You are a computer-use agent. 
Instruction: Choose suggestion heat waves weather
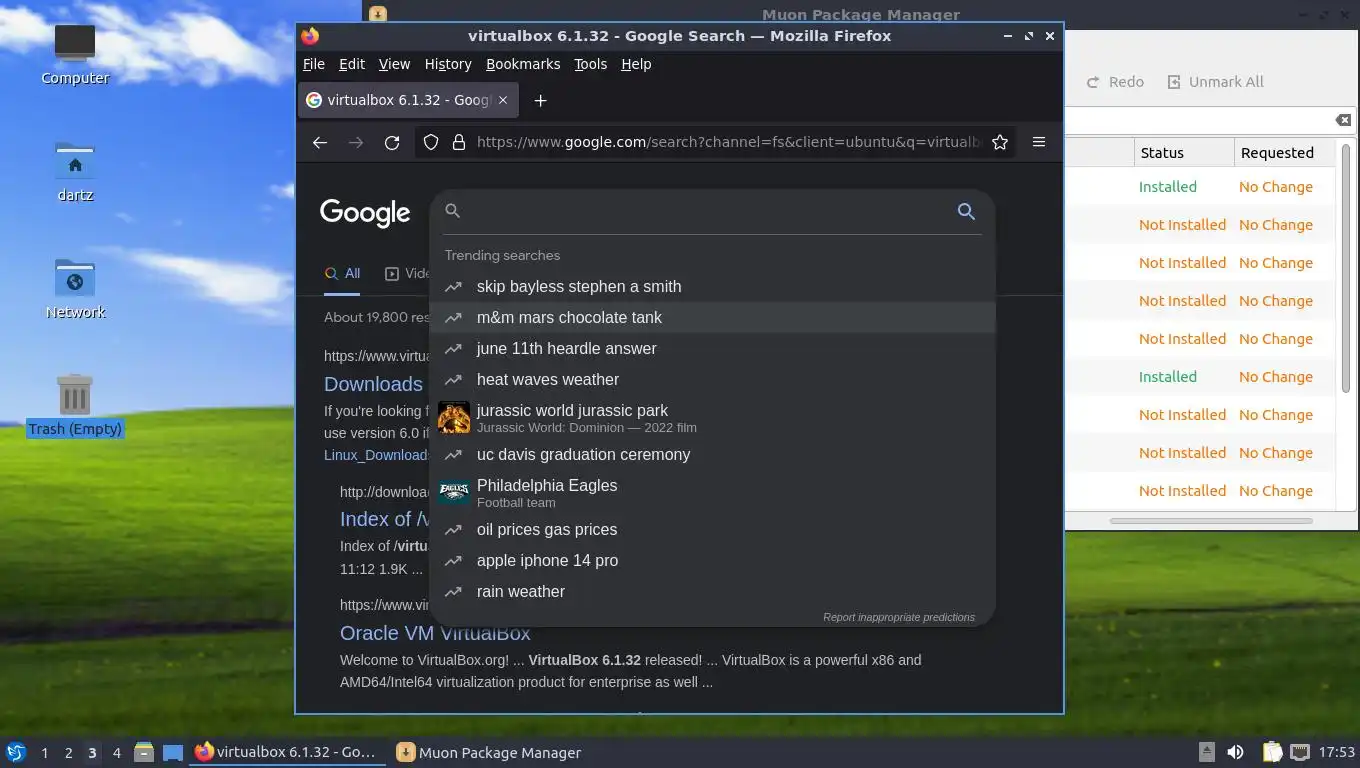coord(712,379)
